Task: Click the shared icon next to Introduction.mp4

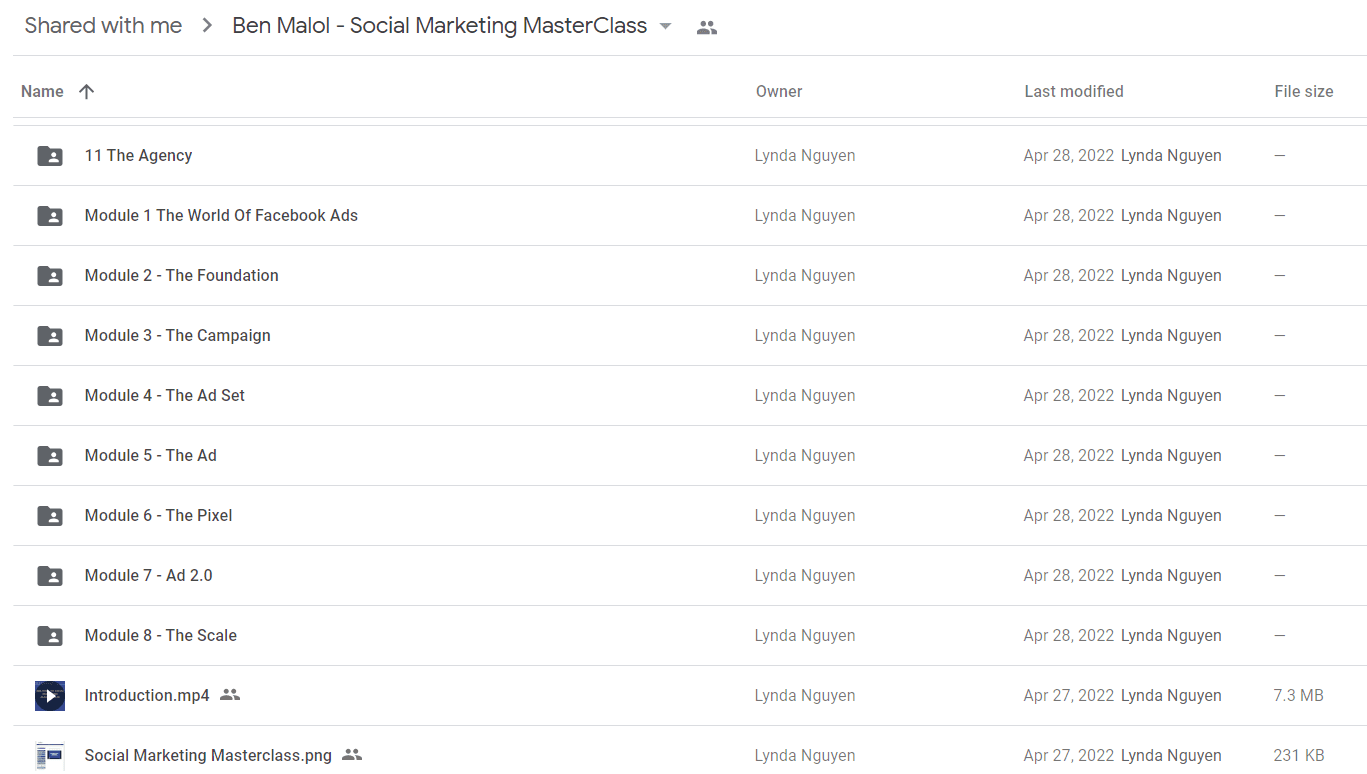Action: tap(230, 695)
